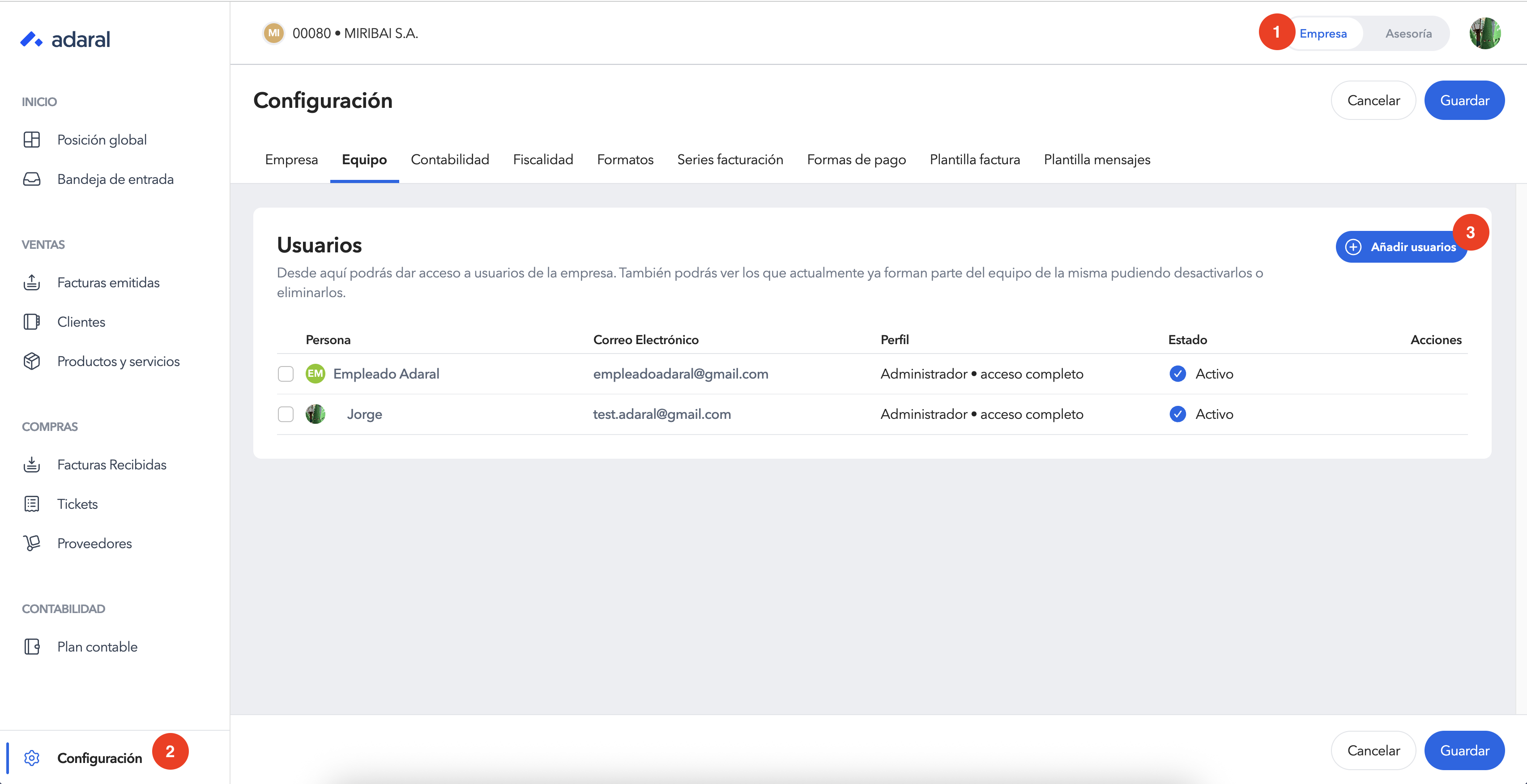The height and width of the screenshot is (784, 1527).
Task: Open Productos y servicios
Action: tap(119, 361)
